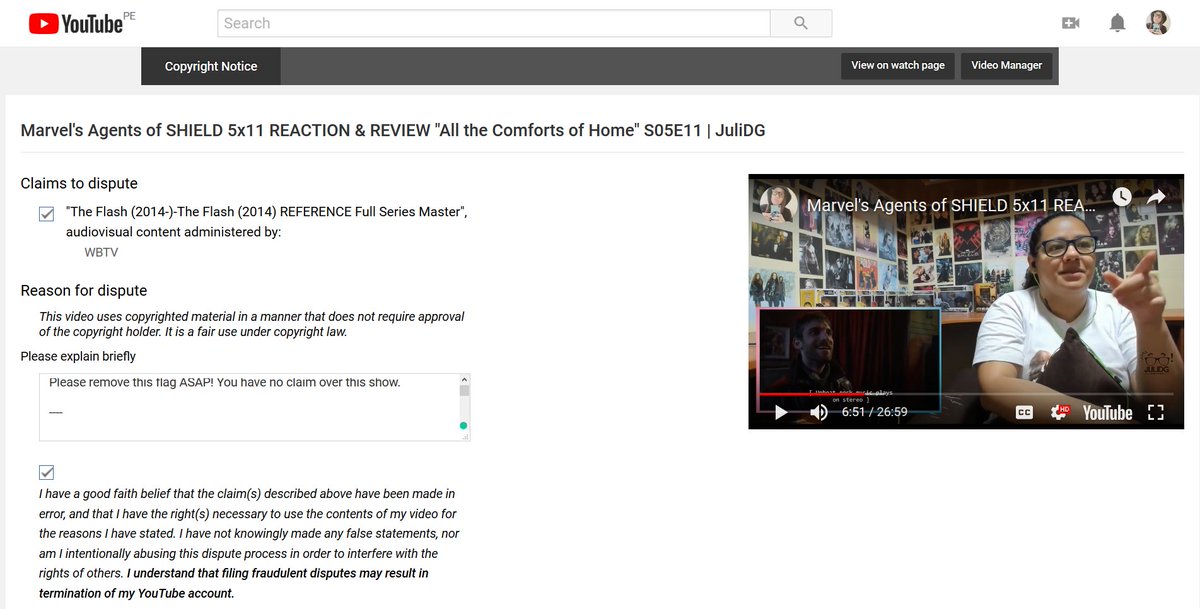Click the Share arrow in player

[x=1156, y=197]
